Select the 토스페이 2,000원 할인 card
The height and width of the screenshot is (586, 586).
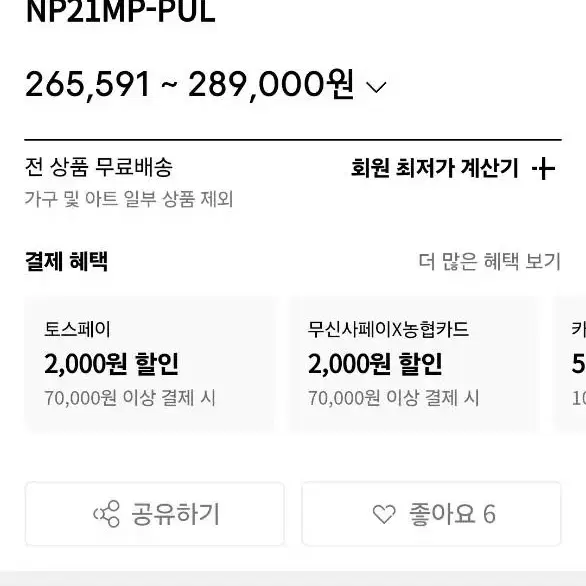(150, 364)
